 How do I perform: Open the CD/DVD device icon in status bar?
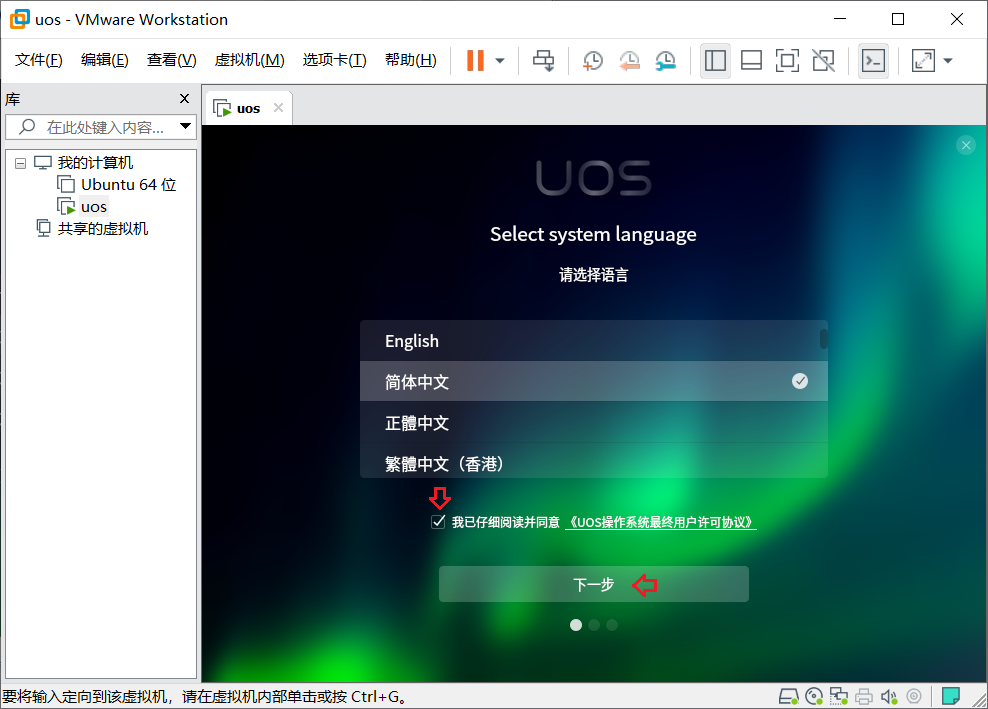pyautogui.click(x=813, y=696)
